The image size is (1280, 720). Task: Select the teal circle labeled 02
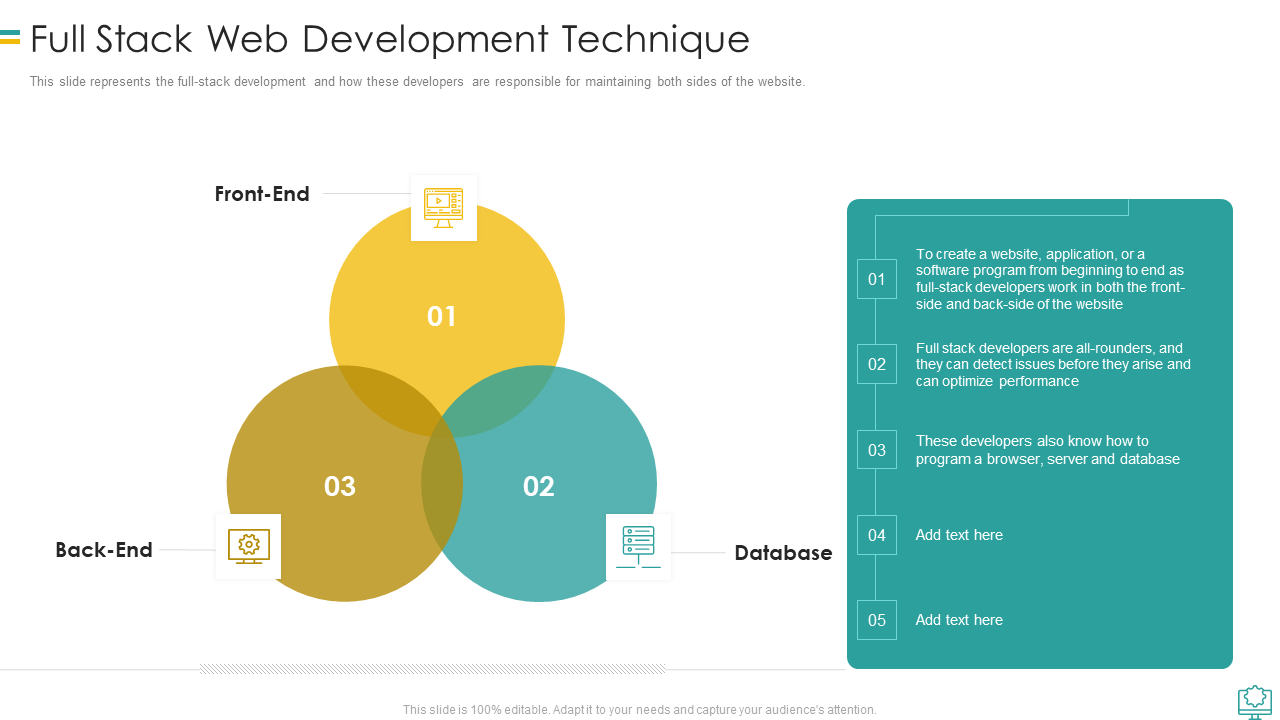(x=539, y=484)
